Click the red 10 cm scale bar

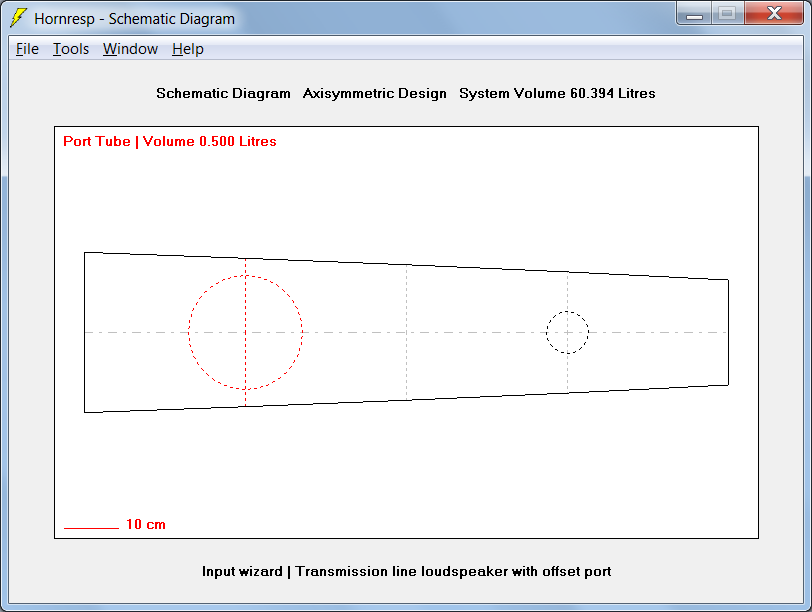tap(91, 528)
